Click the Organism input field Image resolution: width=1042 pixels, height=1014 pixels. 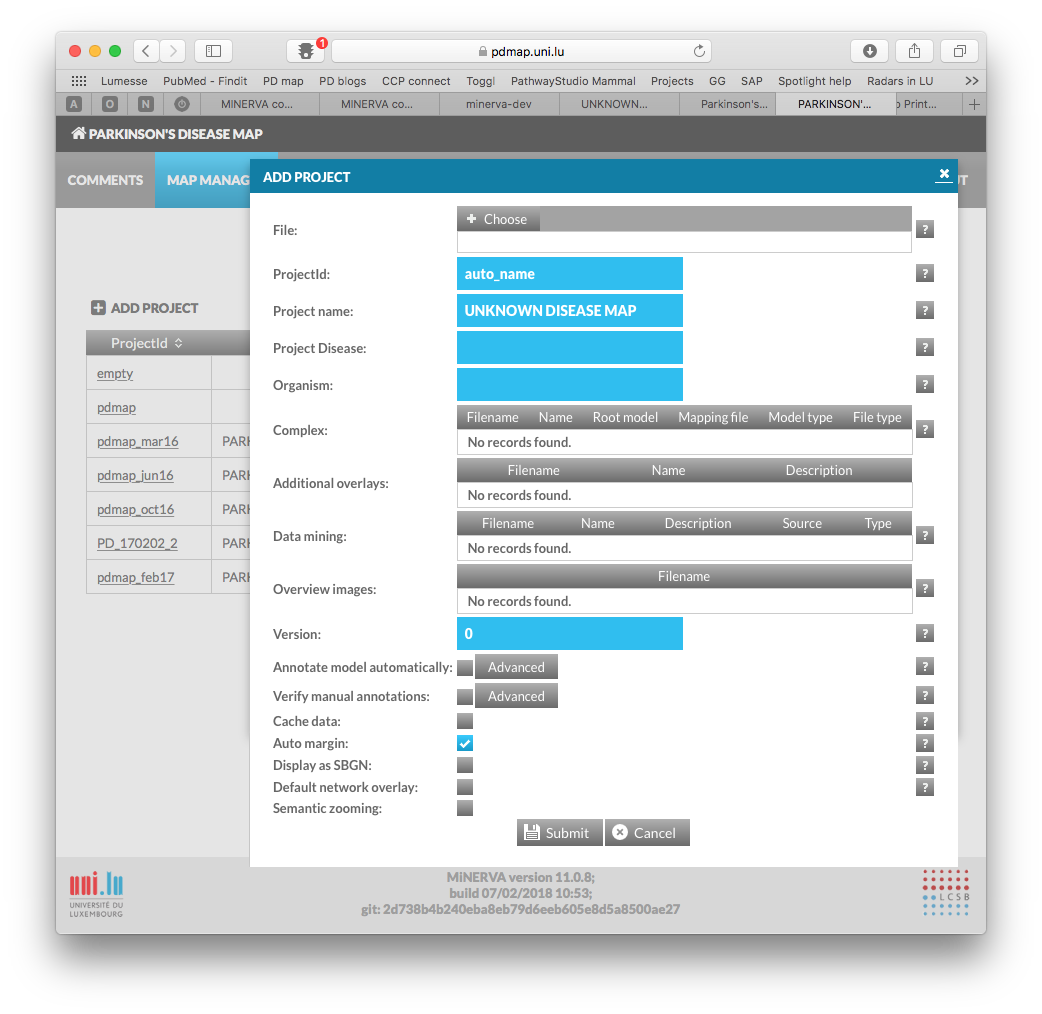pyautogui.click(x=570, y=385)
